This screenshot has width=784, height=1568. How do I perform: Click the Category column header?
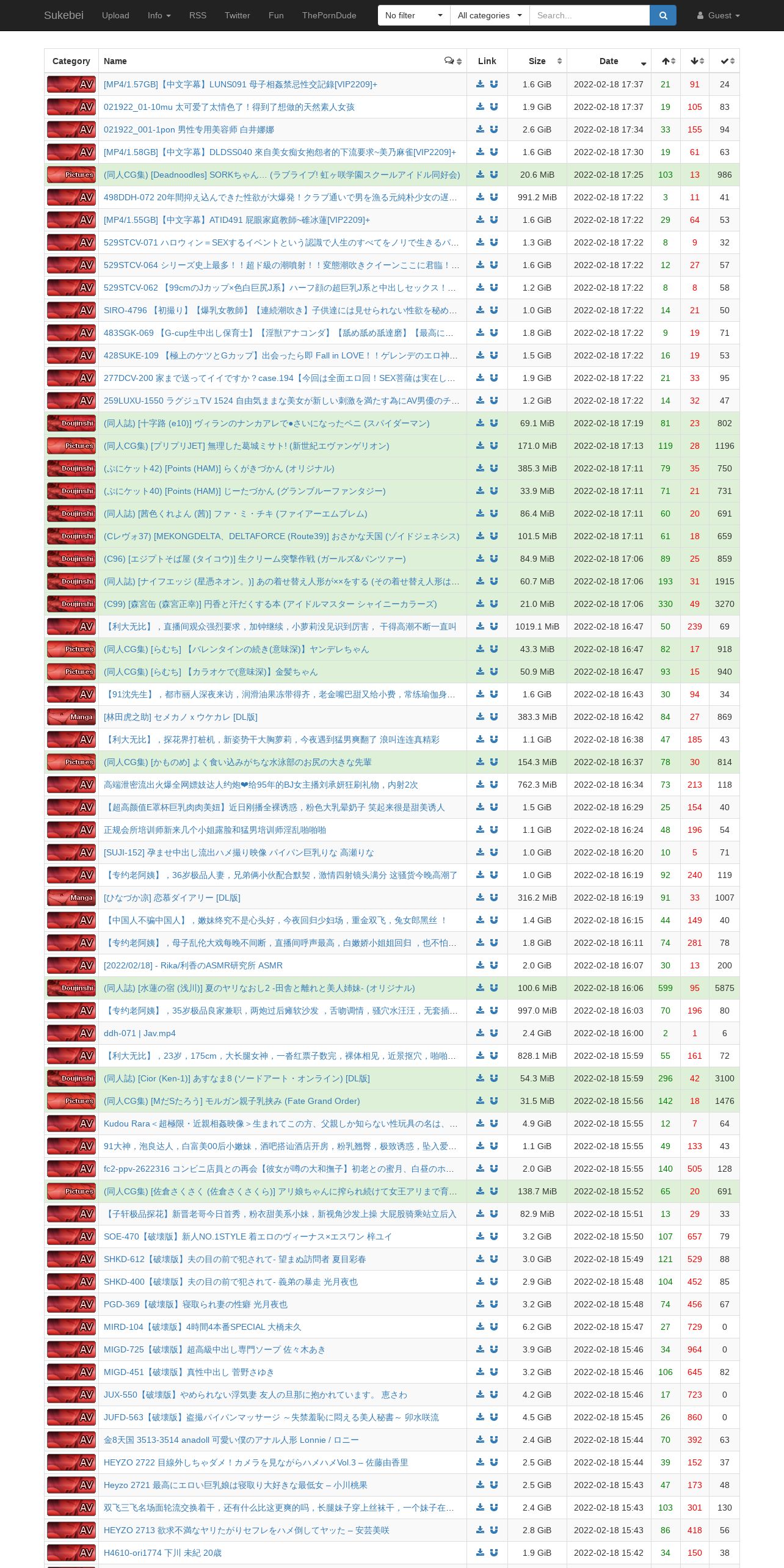click(71, 61)
